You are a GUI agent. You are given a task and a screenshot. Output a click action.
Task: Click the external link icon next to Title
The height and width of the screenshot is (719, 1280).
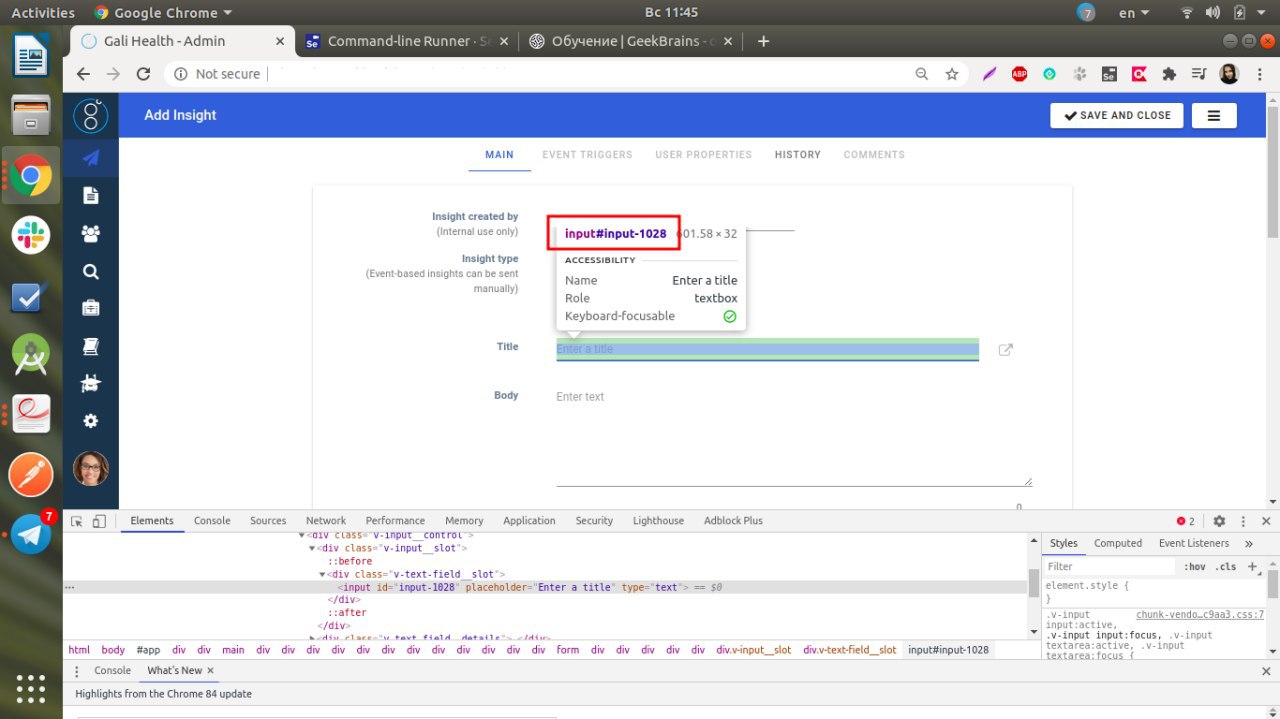(1006, 350)
